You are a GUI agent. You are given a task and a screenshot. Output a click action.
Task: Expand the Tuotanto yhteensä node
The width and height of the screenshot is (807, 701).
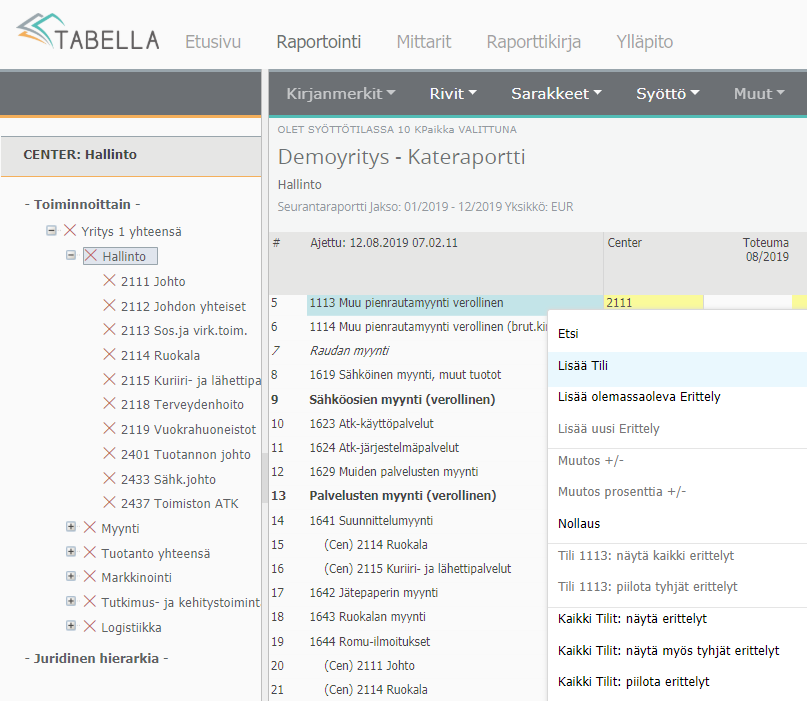click(71, 552)
